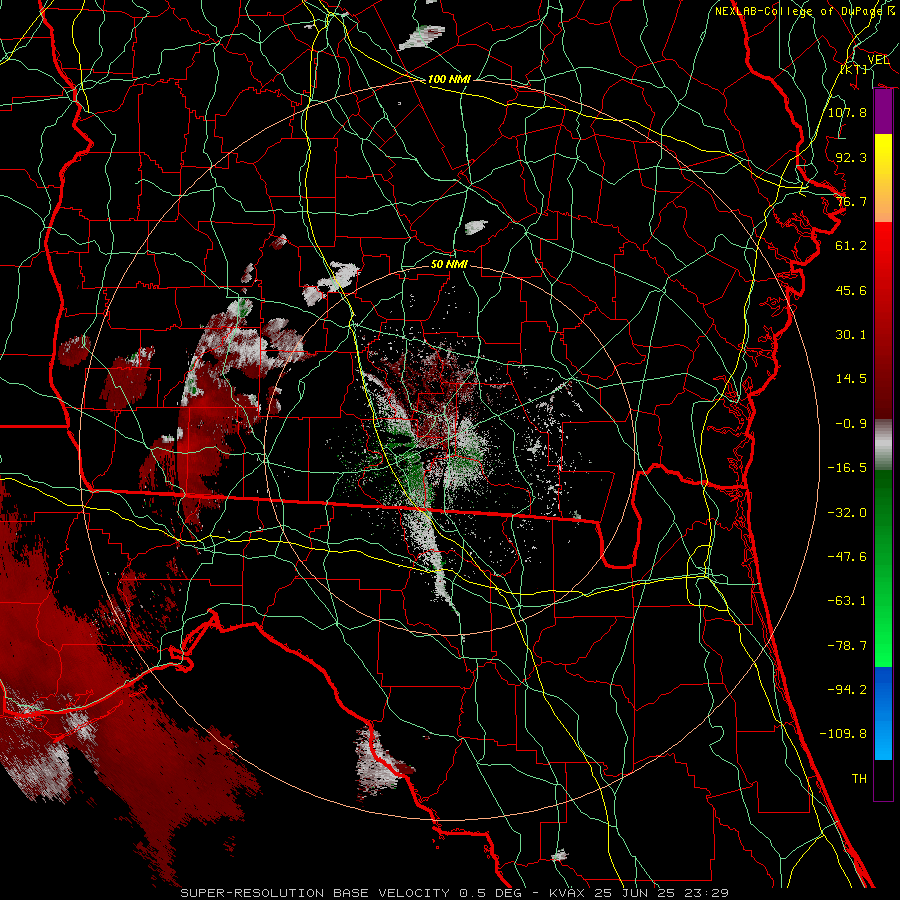The image size is (900, 900).
Task: Pick the gray-white band near -0.9
Action: click(883, 443)
